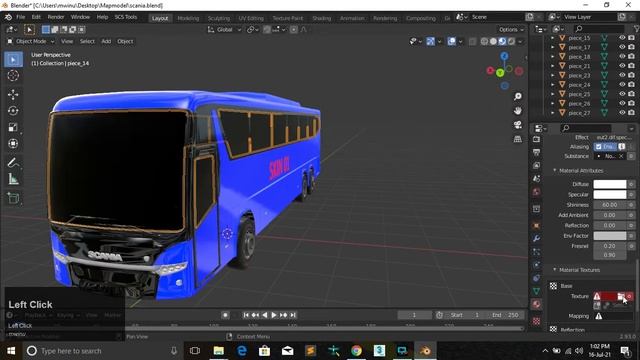Browse for Base texture file folder icon
The width and height of the screenshot is (640, 360).
point(621,297)
